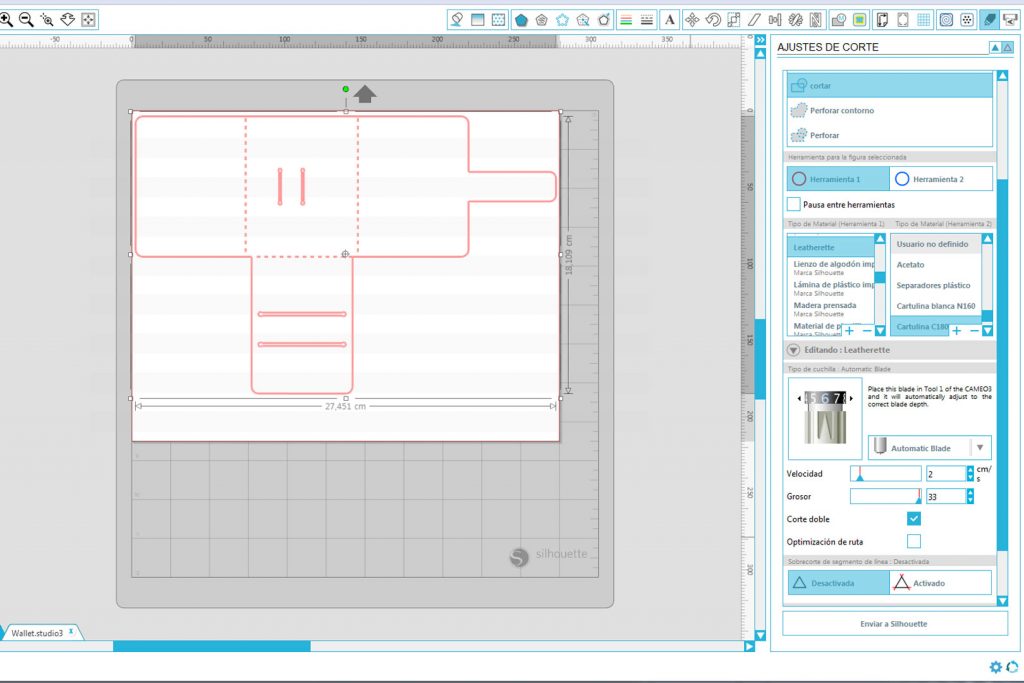The image size is (1024, 683).
Task: Choose Activado for line segment overcut
Action: [x=940, y=582]
